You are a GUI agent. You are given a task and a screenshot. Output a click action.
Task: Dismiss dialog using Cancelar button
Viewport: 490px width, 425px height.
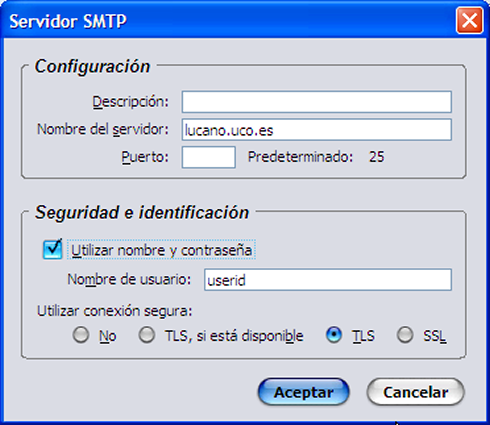pyautogui.click(x=415, y=392)
